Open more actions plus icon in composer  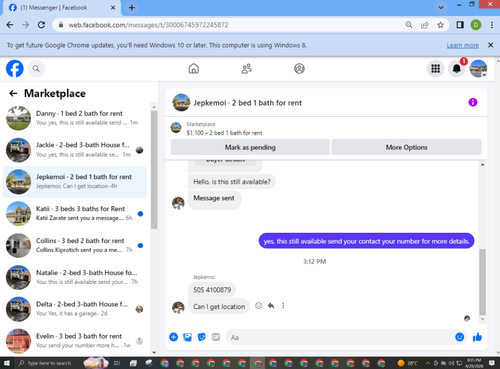[x=173, y=337]
